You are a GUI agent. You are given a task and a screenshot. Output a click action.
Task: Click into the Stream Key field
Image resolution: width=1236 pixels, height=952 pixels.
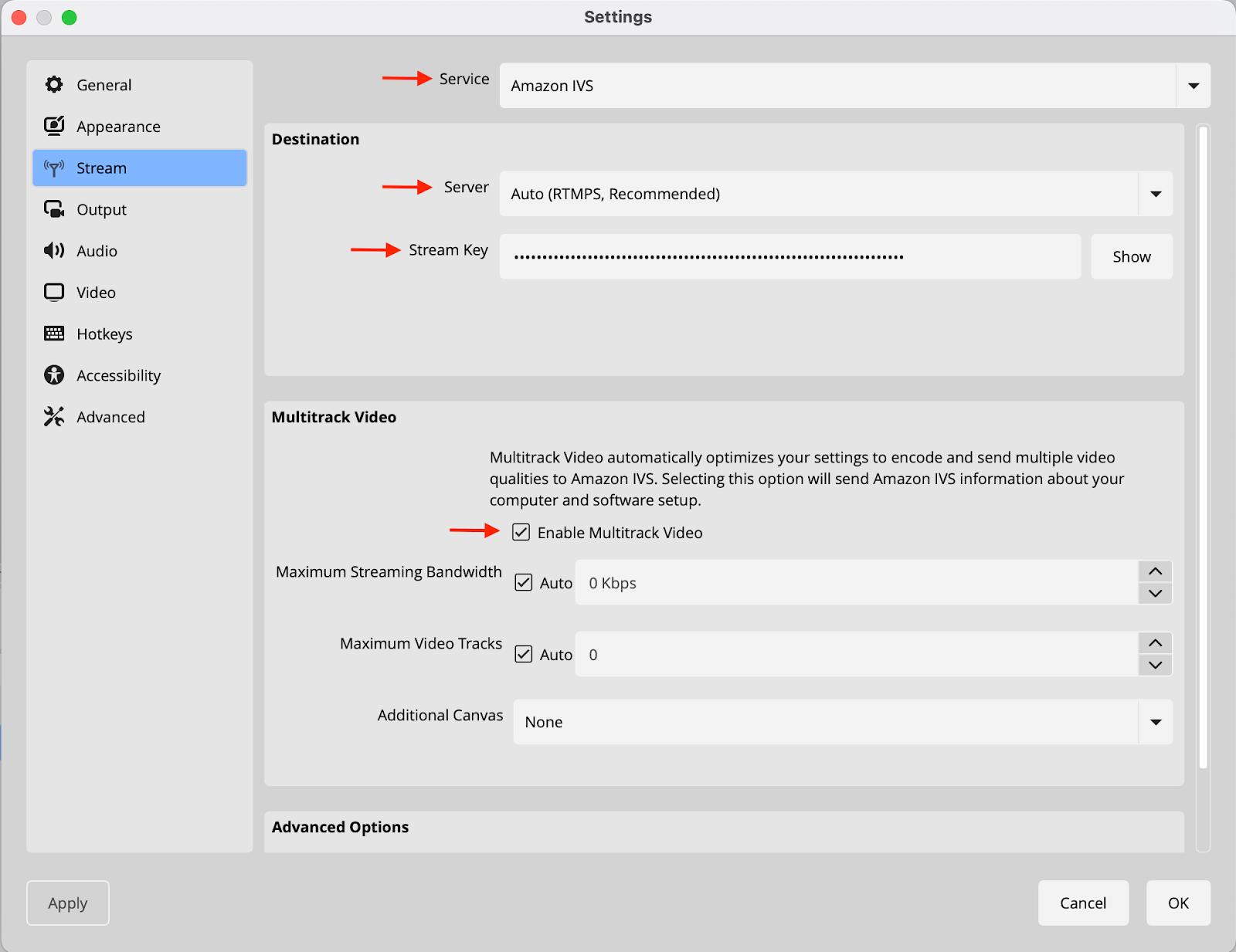pyautogui.click(x=789, y=256)
